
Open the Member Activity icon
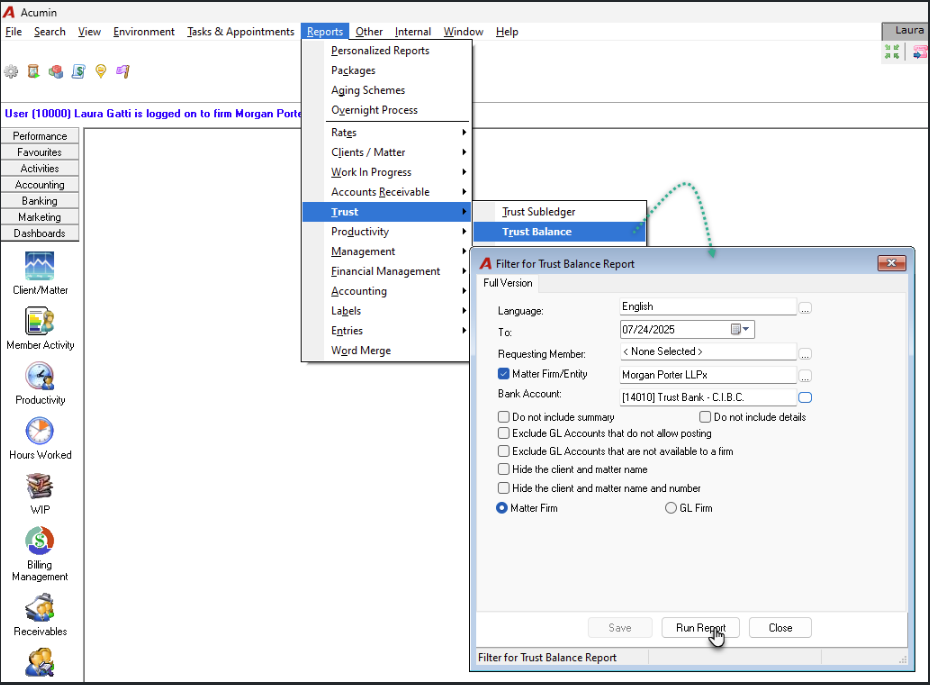(40, 321)
